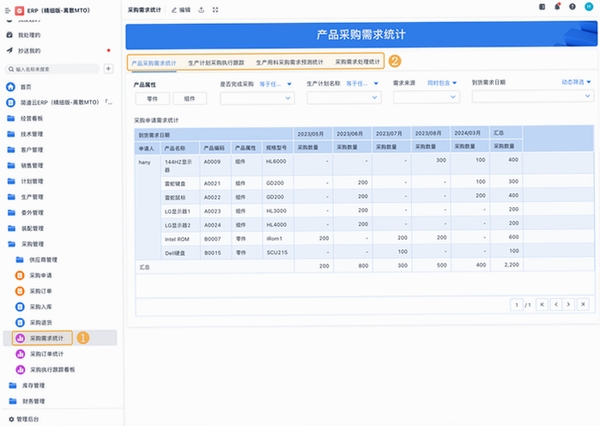The height and width of the screenshot is (426, 600).
Task: Open the user avatar menu
Action: (x=589, y=6)
